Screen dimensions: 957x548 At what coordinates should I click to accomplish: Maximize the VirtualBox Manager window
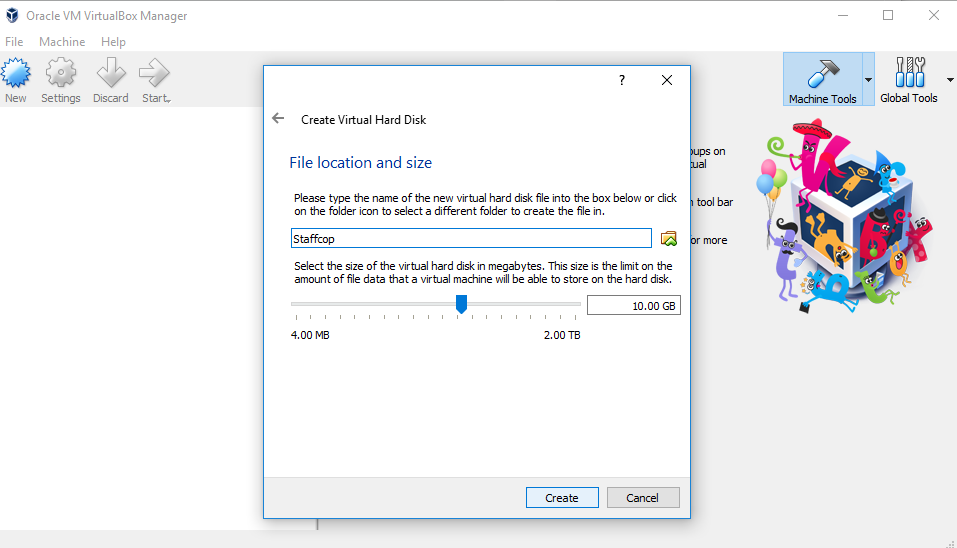coord(888,15)
